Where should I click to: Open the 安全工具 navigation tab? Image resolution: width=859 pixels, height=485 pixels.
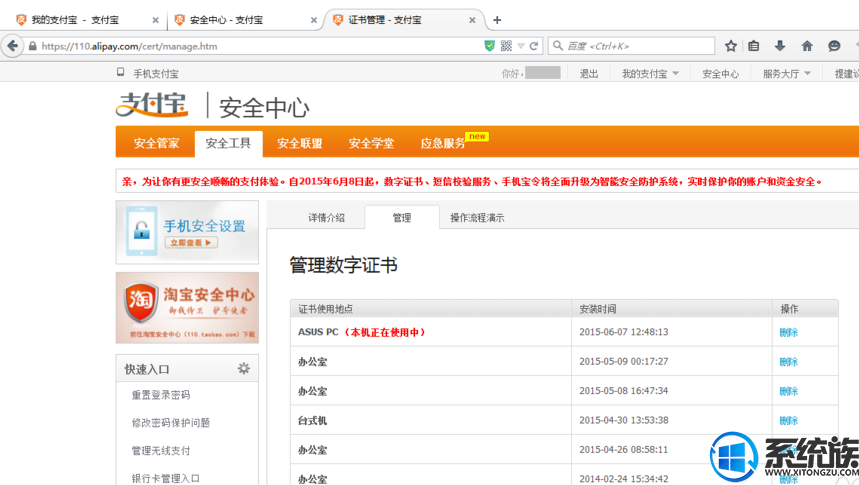(x=228, y=144)
